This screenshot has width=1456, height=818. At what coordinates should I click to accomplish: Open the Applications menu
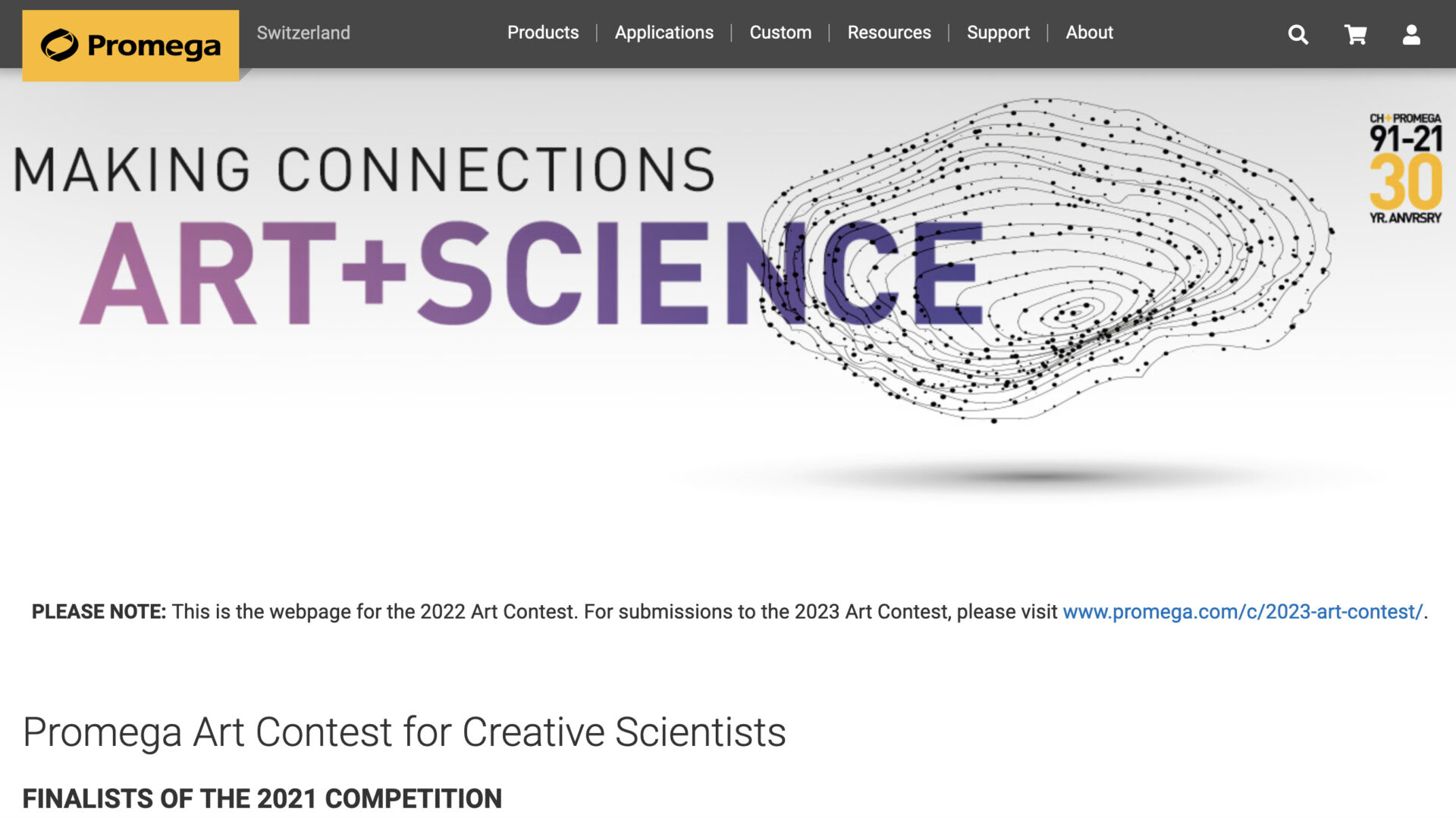(664, 33)
